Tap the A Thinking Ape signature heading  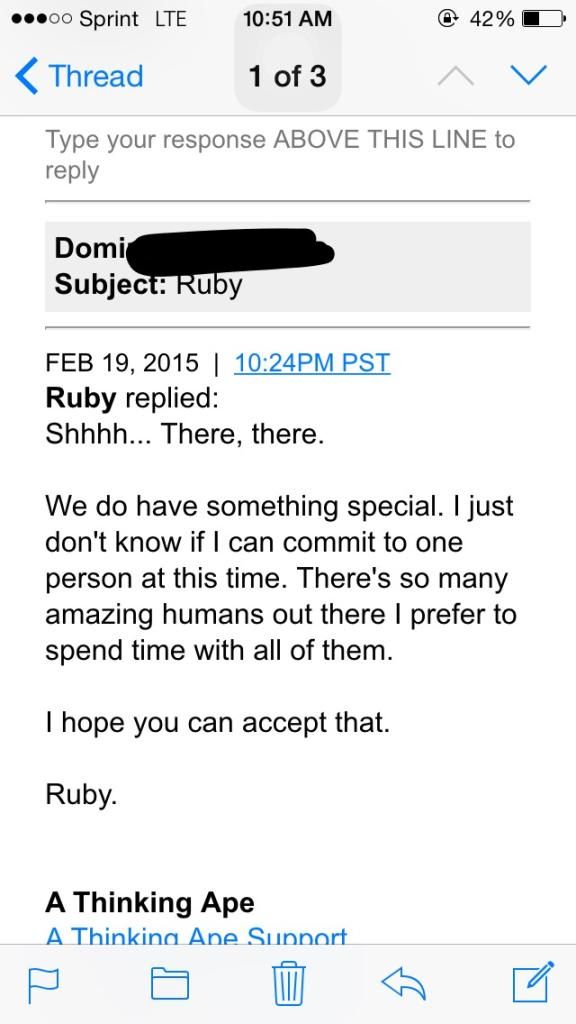tap(150, 903)
